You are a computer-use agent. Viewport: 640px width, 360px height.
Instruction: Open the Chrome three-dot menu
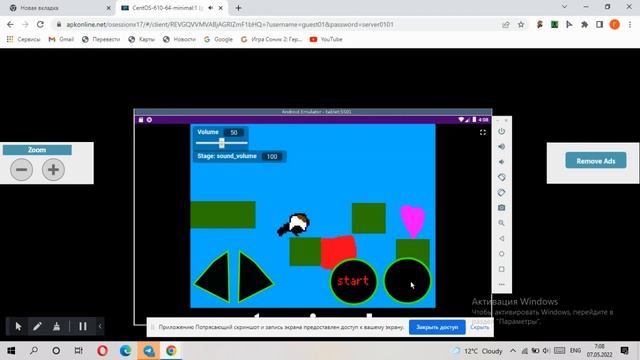coord(630,24)
